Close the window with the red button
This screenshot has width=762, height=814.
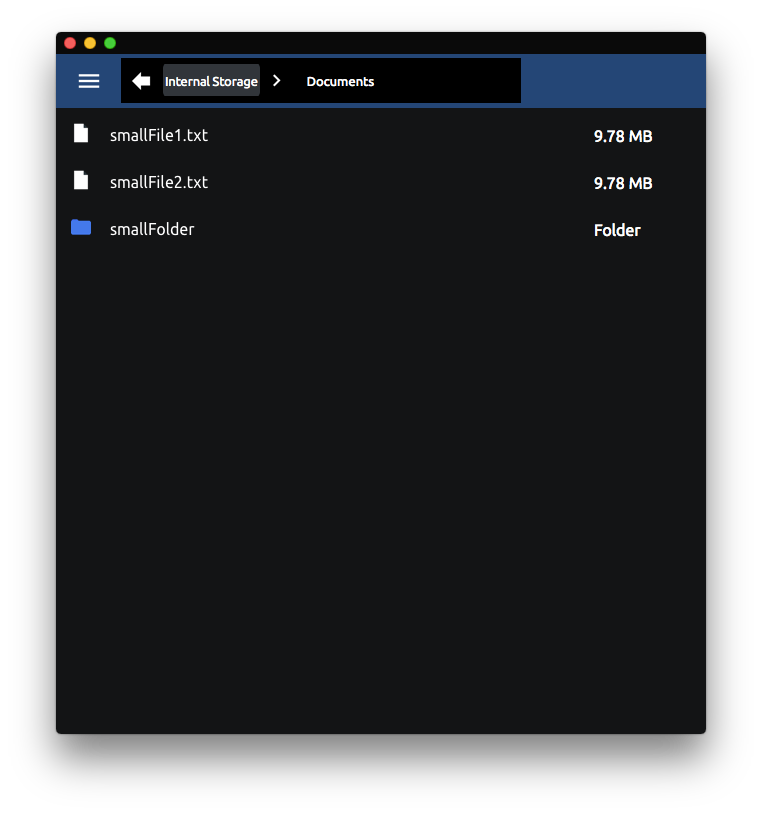pyautogui.click(x=70, y=43)
